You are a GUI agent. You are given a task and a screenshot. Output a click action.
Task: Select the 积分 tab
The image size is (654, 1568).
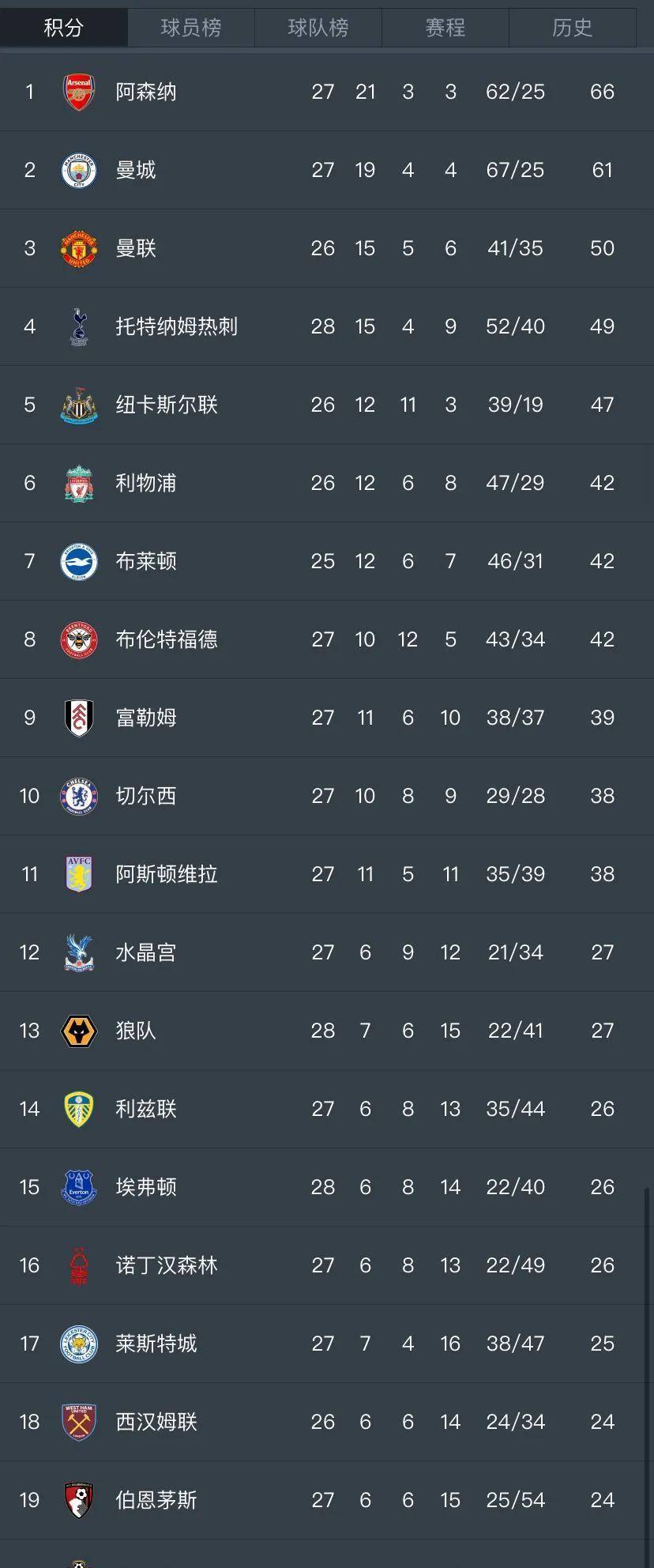pos(64,28)
